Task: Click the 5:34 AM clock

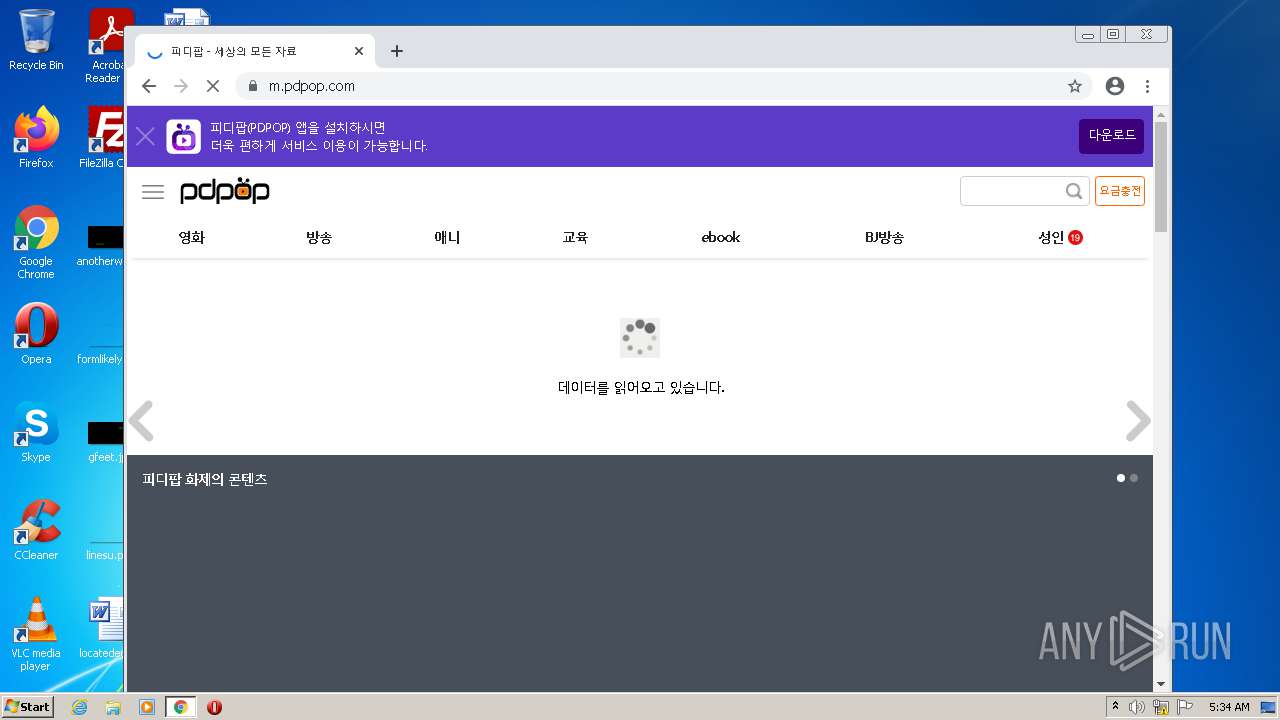Action: point(1229,707)
